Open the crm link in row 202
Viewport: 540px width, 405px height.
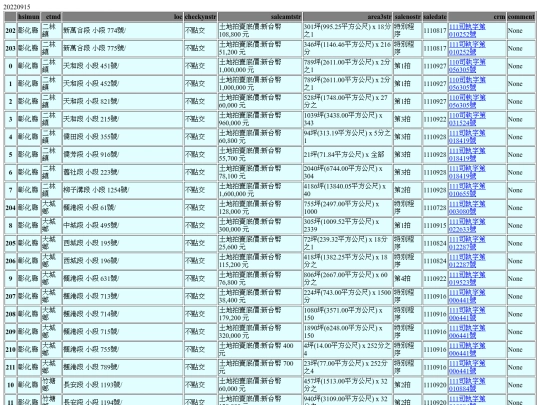[467, 30]
